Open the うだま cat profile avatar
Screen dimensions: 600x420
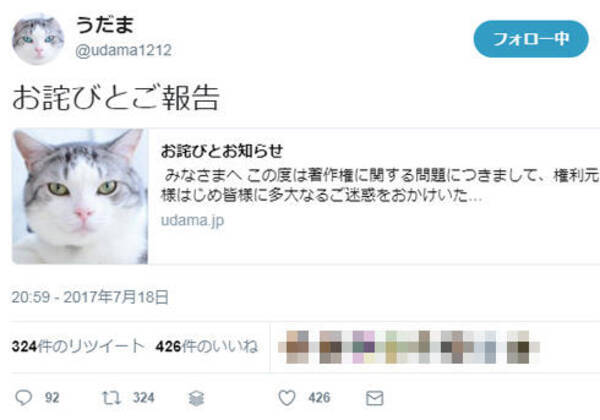coord(38,39)
